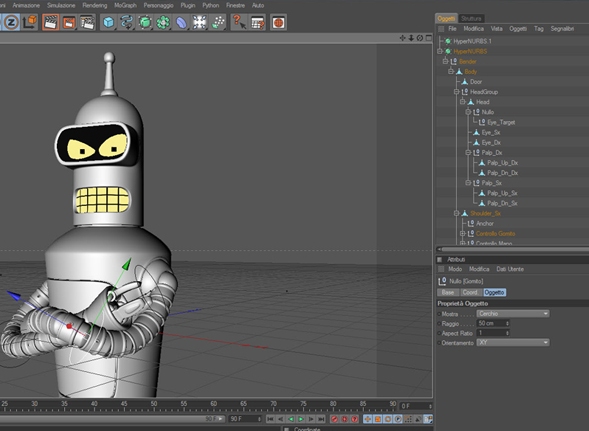
Task: Click the Render active view clapperboard icon
Action: click(51, 22)
